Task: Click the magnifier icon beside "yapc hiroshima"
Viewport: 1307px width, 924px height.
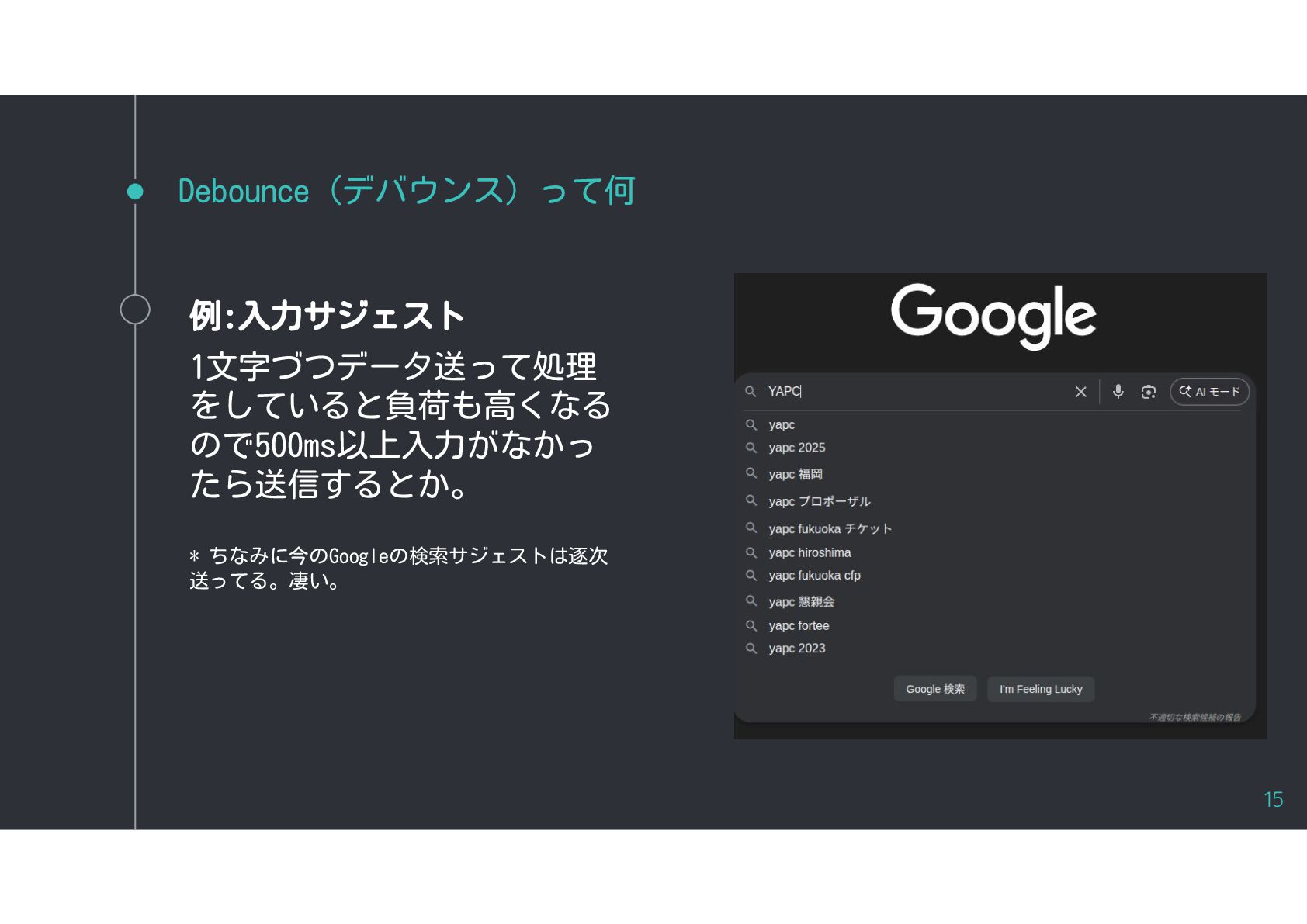Action: [x=751, y=552]
